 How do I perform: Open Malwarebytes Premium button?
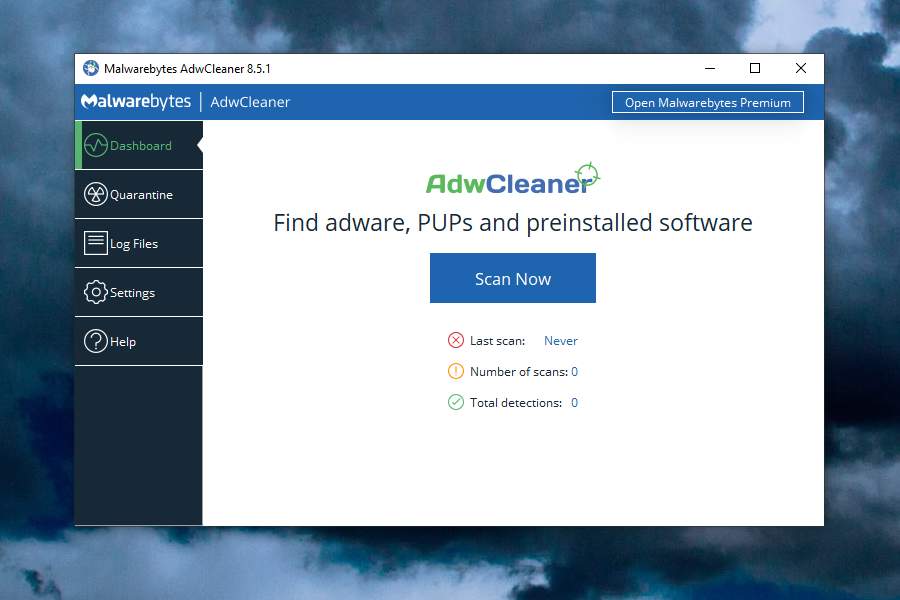[708, 102]
